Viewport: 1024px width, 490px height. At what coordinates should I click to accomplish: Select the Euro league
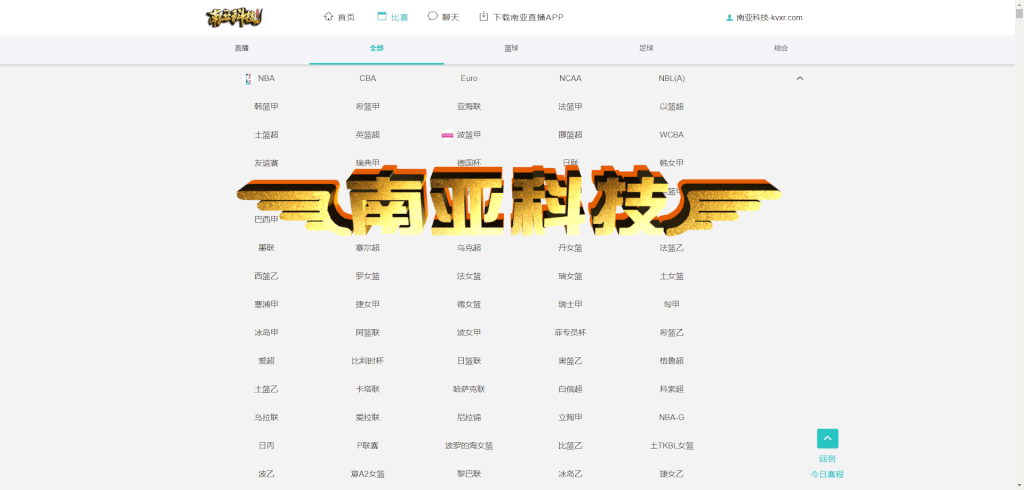tap(469, 78)
